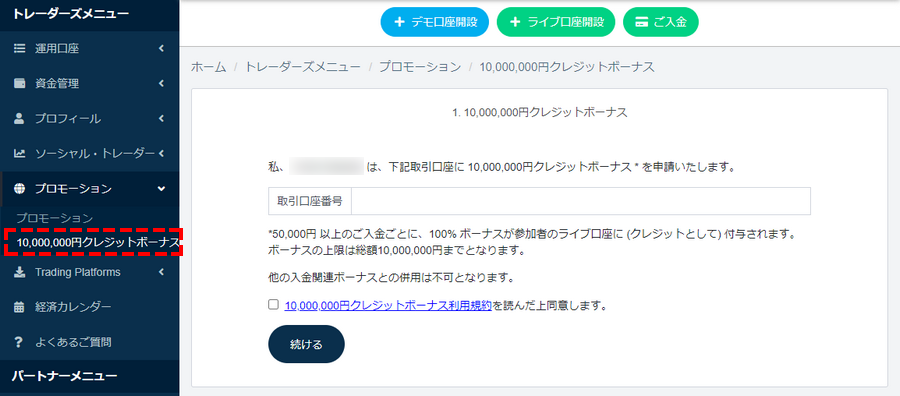Go to ホーム in breadcrumb
900x396 pixels.
[208, 67]
